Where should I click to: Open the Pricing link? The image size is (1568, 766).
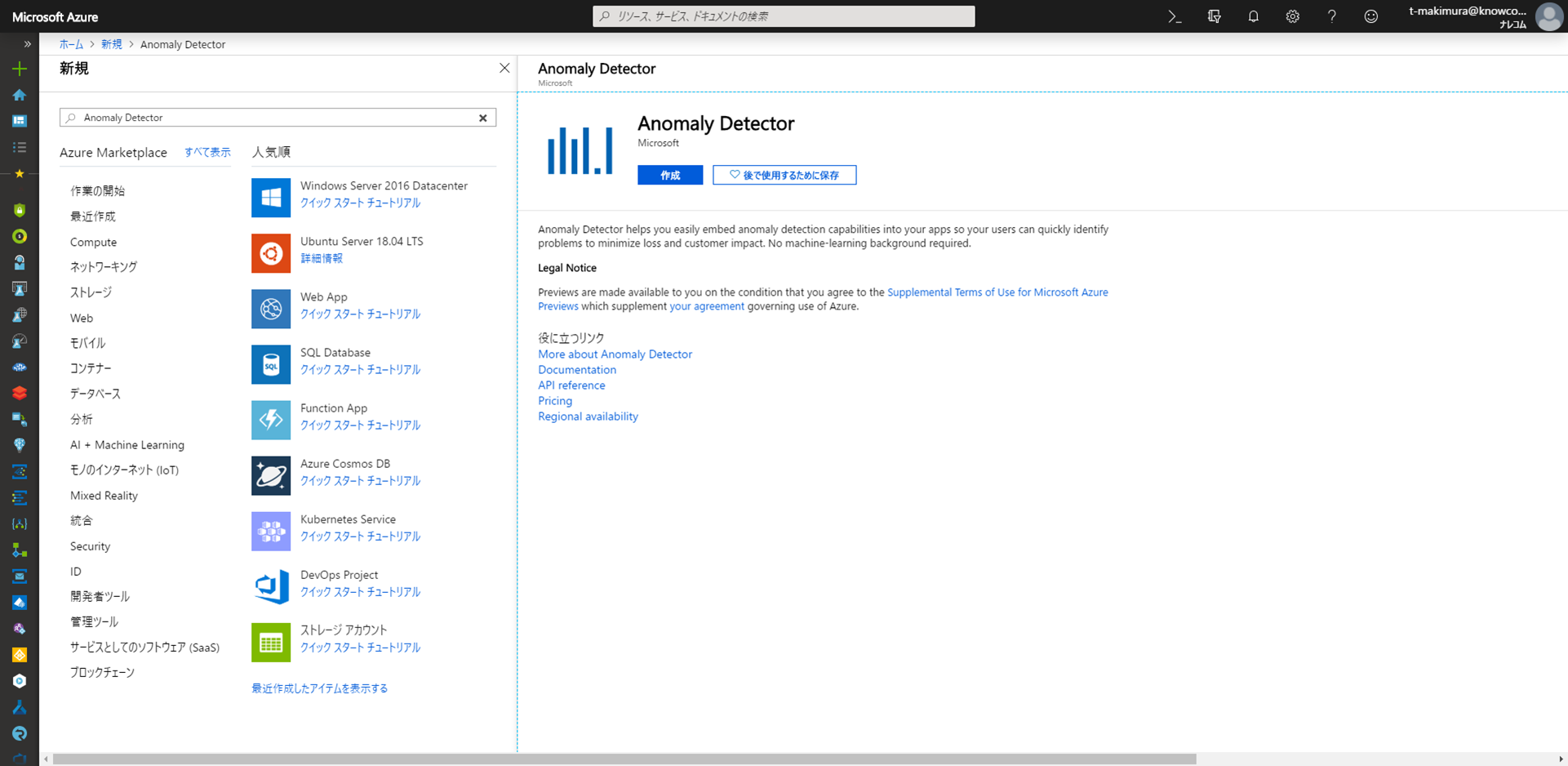click(x=555, y=401)
